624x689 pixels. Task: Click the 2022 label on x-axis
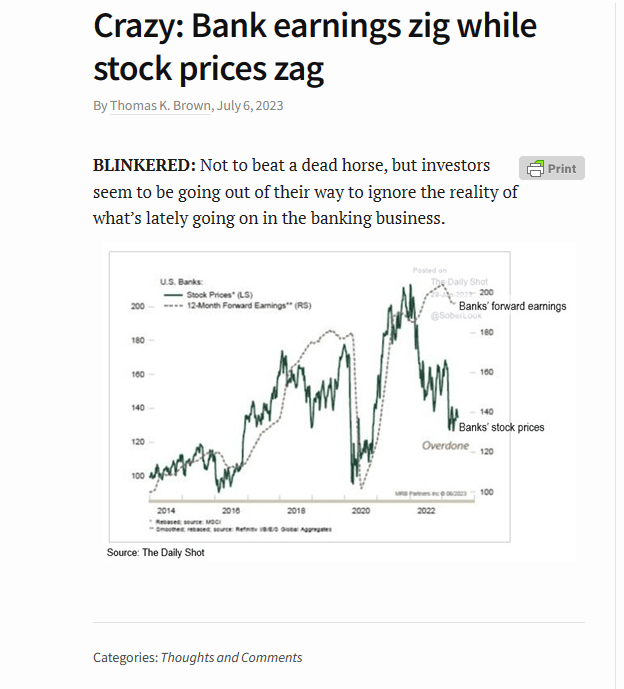pyautogui.click(x=426, y=511)
